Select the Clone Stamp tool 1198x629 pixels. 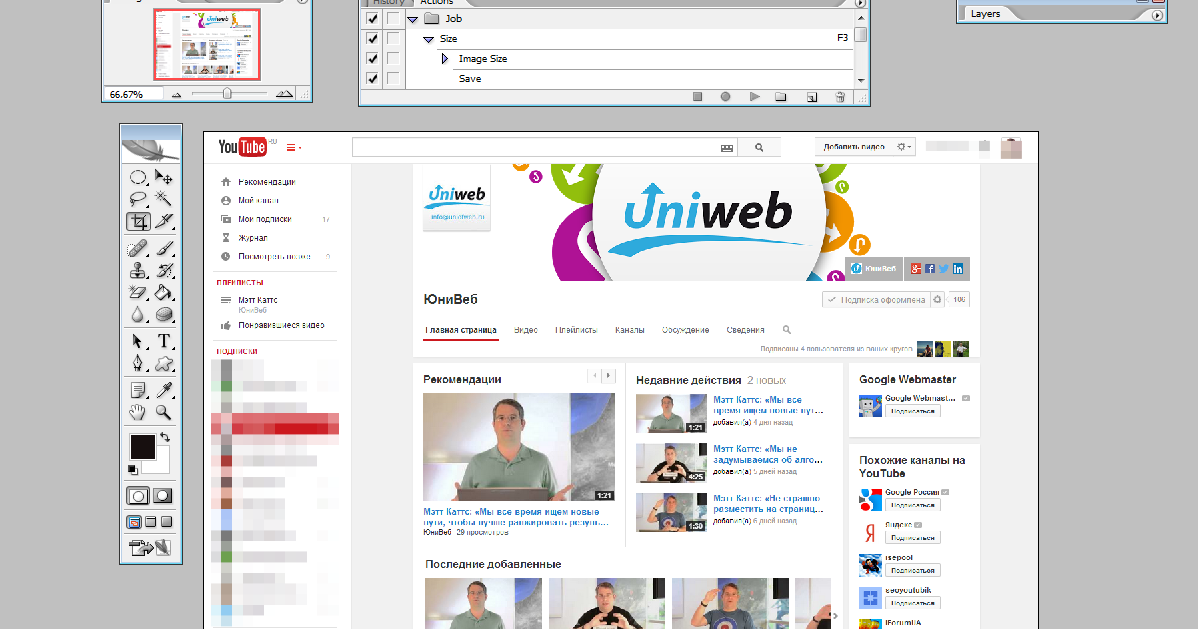pos(138,271)
